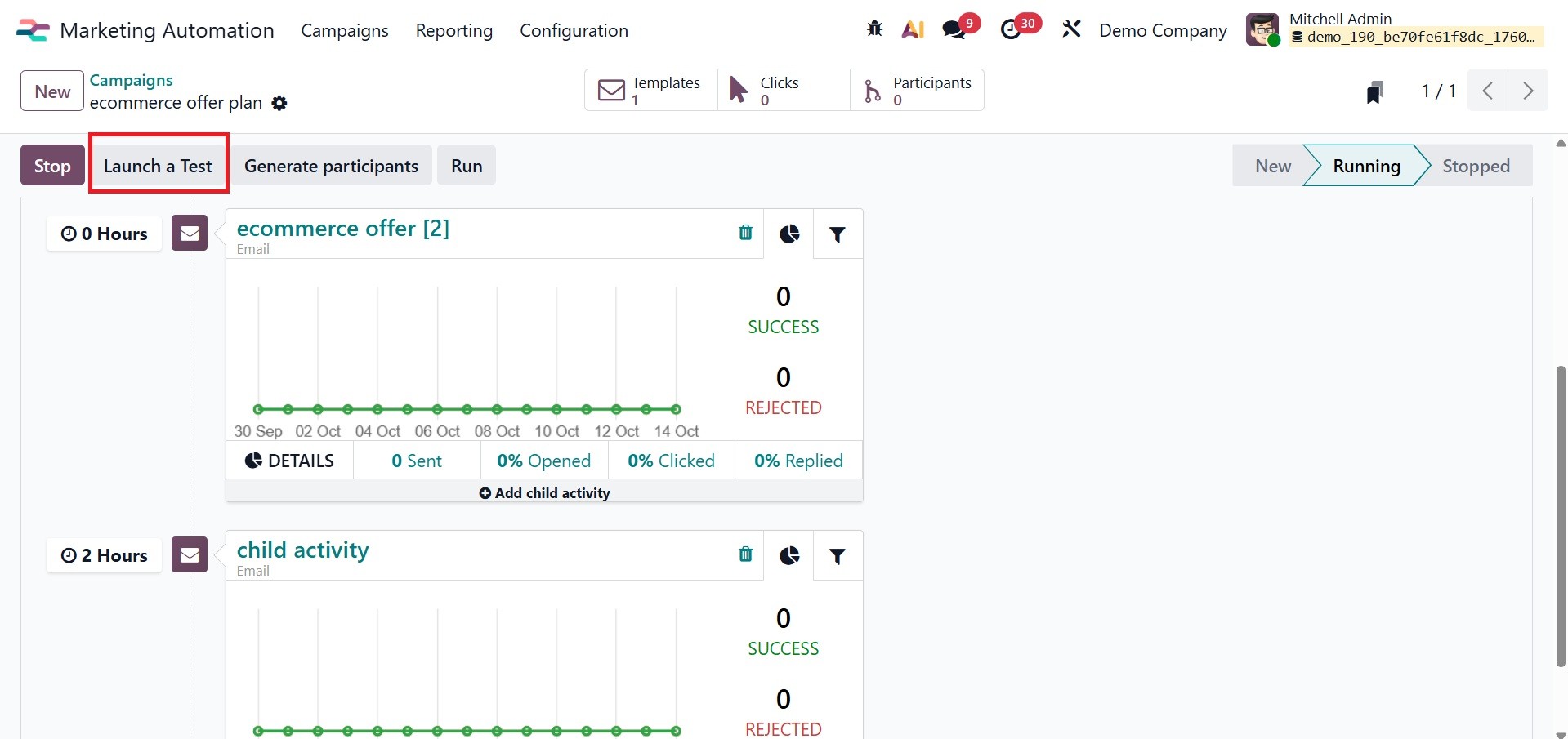
Task: Delete the ecommerce offer [2] activity
Action: coord(745,234)
